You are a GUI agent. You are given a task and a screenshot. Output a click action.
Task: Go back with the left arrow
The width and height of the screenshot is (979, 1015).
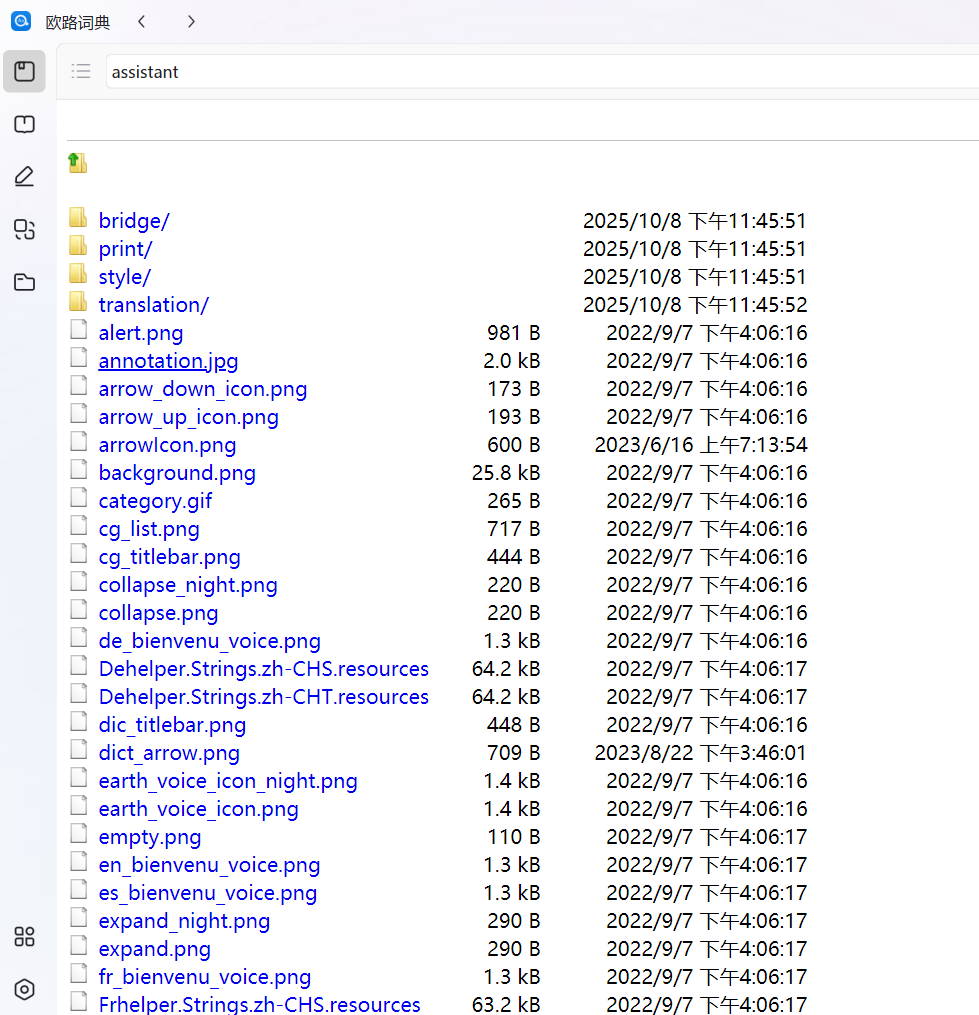click(x=142, y=22)
